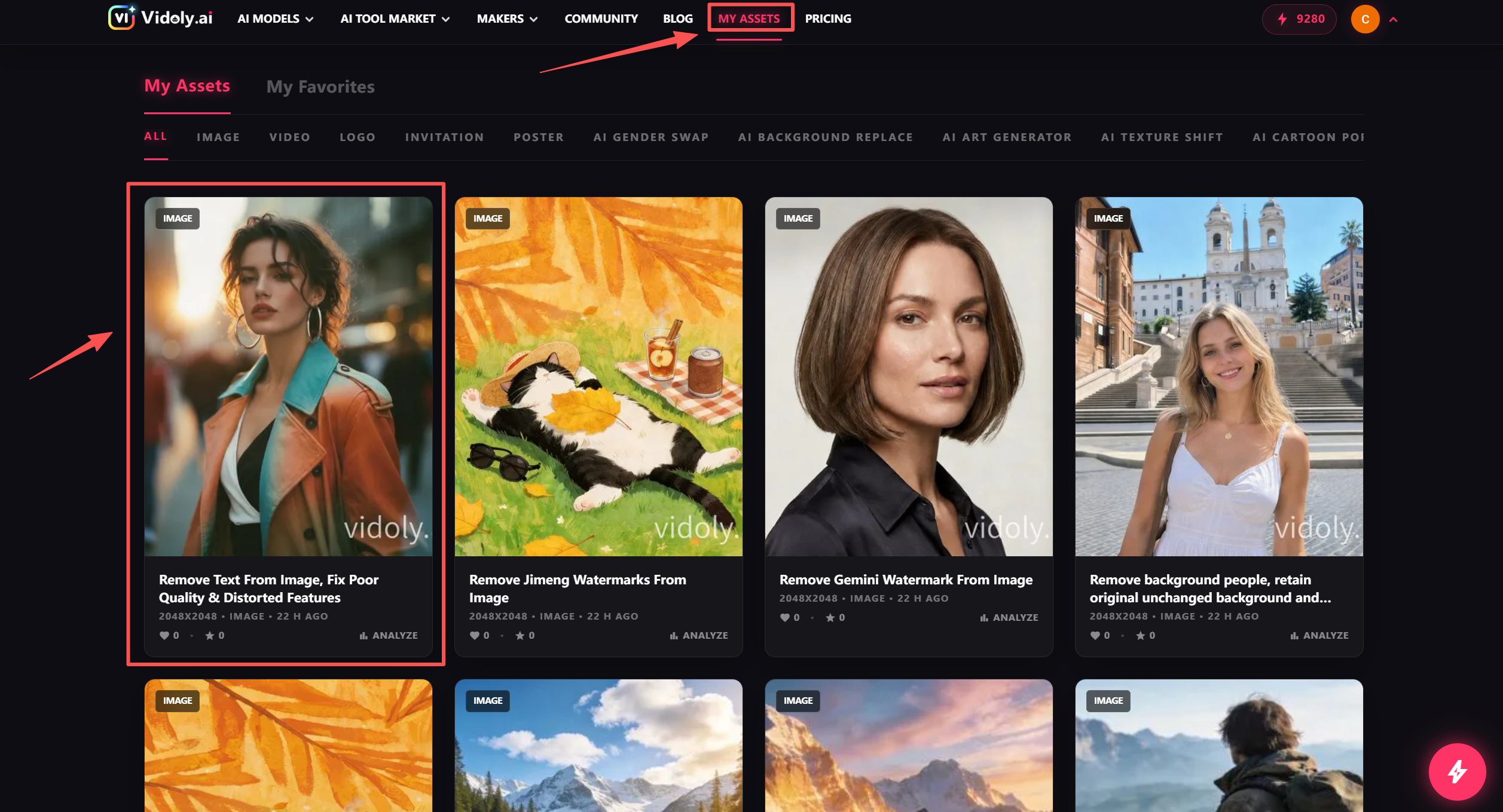Filter assets by AI Texture Shift
This screenshot has height=812, width=1503.
[1162, 137]
